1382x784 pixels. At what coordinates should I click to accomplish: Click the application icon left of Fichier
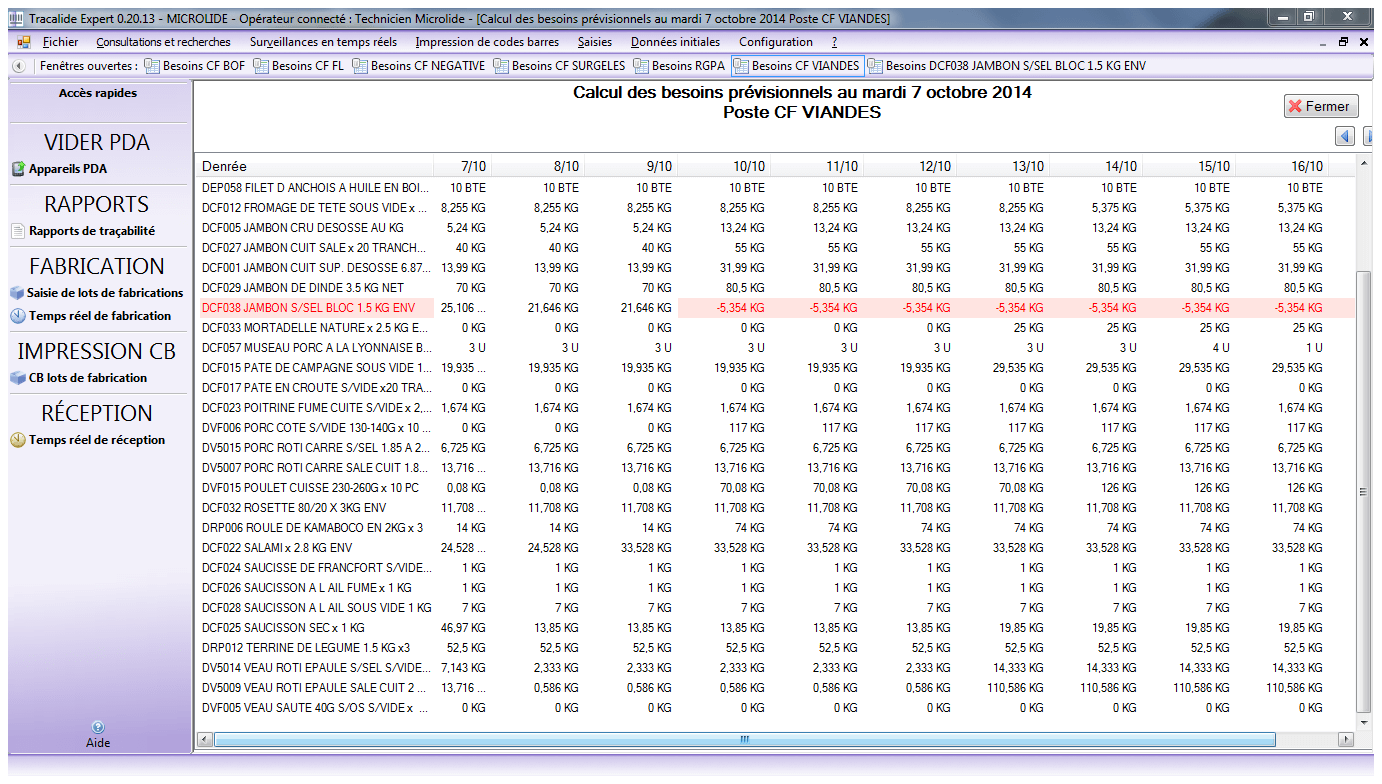[24, 42]
